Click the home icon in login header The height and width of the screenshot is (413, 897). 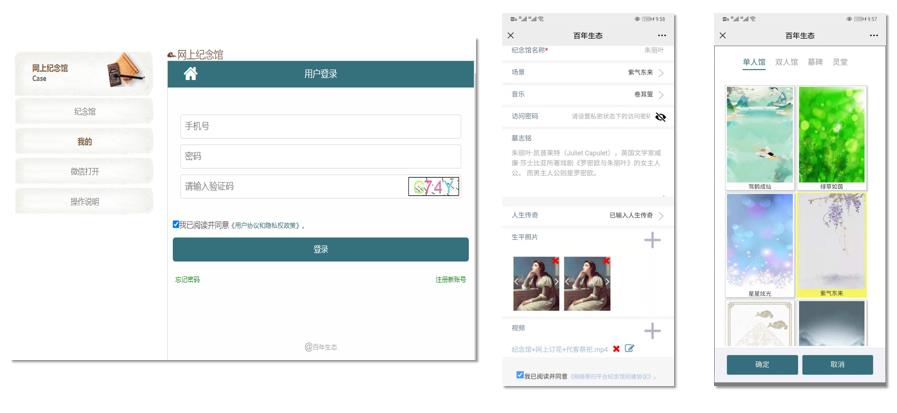pos(191,74)
